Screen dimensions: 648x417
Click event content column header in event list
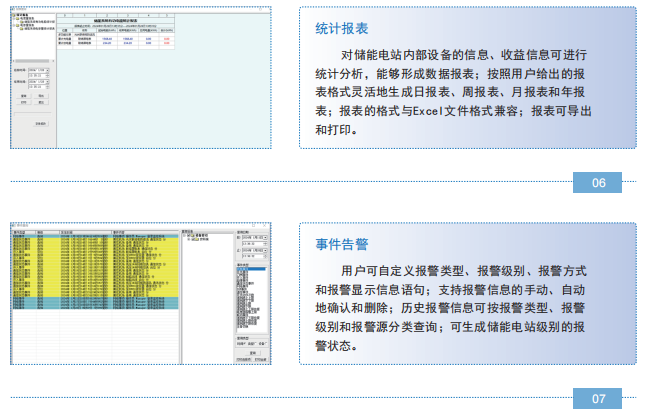point(145,232)
